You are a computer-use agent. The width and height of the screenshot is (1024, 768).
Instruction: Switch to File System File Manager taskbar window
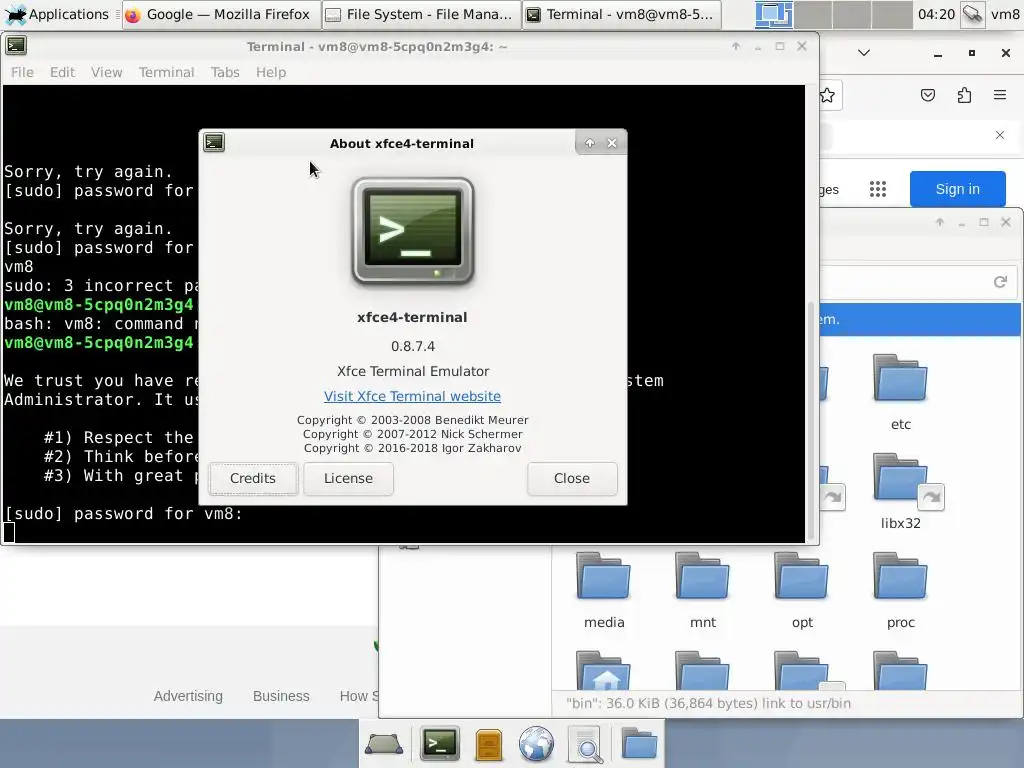422,14
